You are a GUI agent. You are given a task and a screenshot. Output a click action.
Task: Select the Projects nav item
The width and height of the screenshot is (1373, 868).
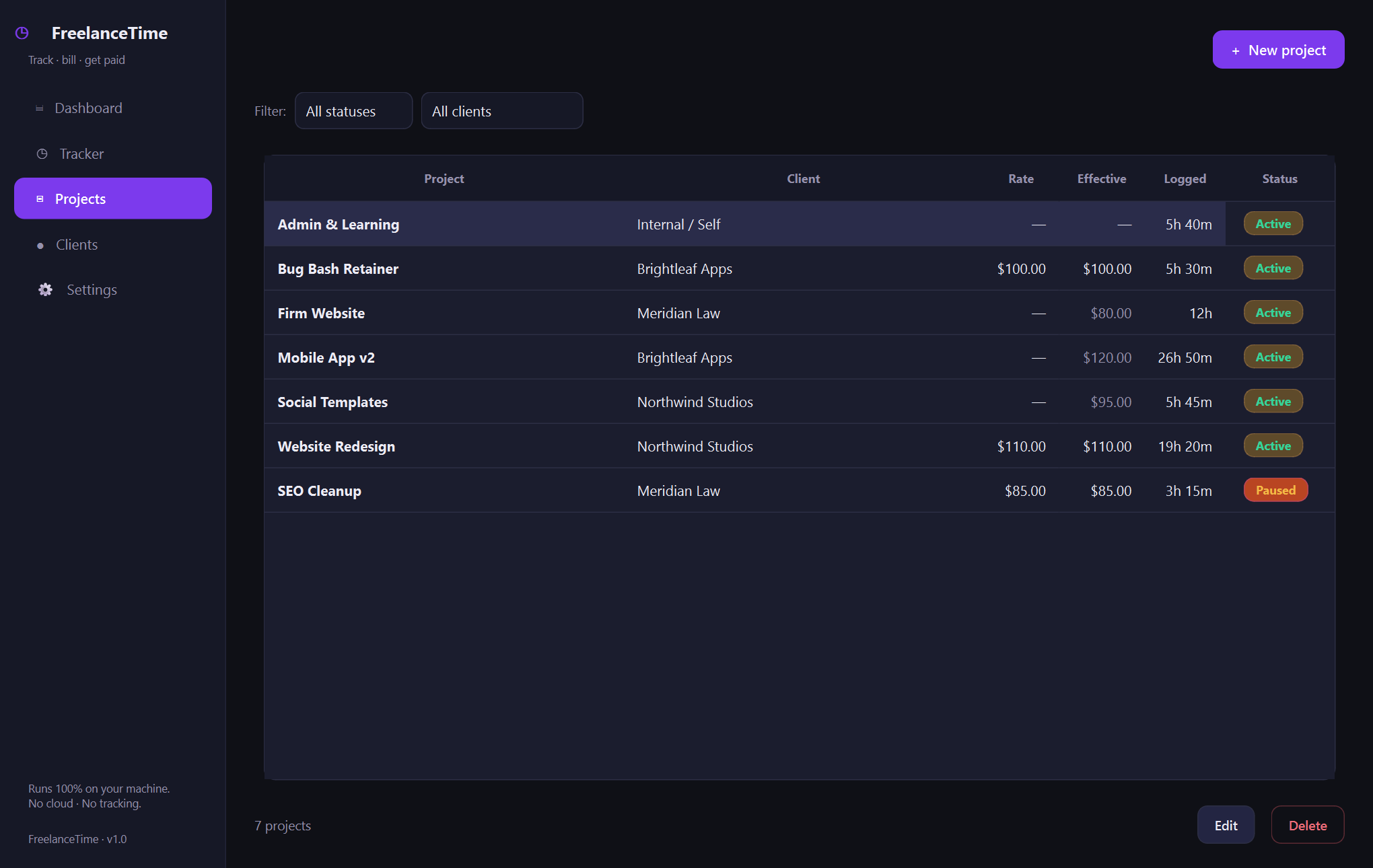(x=113, y=198)
